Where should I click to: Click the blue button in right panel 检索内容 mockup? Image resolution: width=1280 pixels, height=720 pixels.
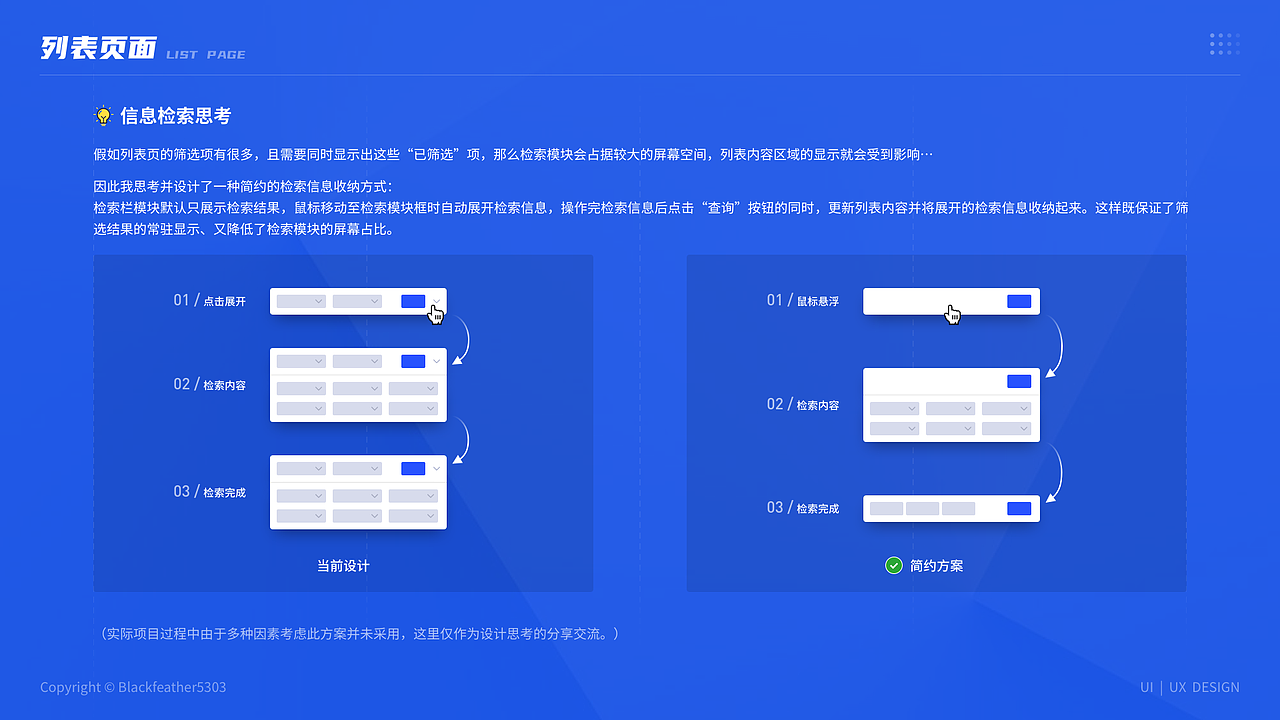[1017, 381]
